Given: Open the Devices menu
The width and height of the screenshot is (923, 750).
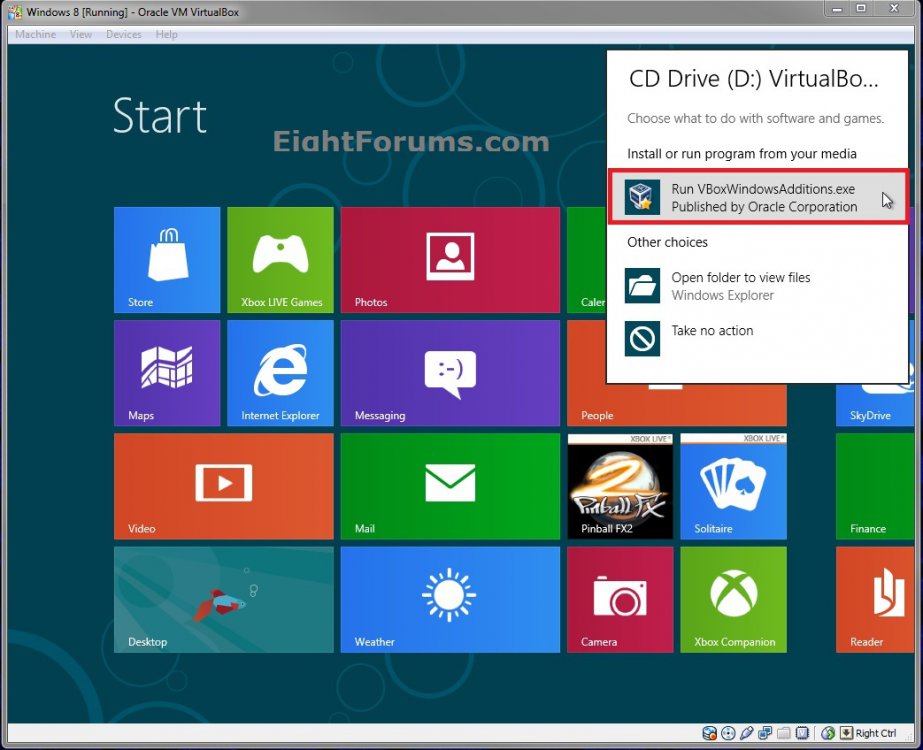Looking at the screenshot, I should coord(123,34).
